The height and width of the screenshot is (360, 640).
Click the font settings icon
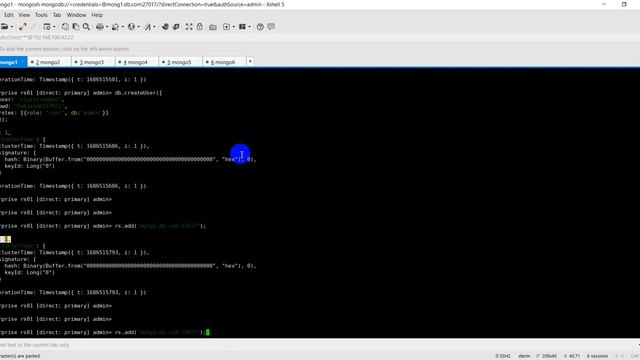coord(147,27)
